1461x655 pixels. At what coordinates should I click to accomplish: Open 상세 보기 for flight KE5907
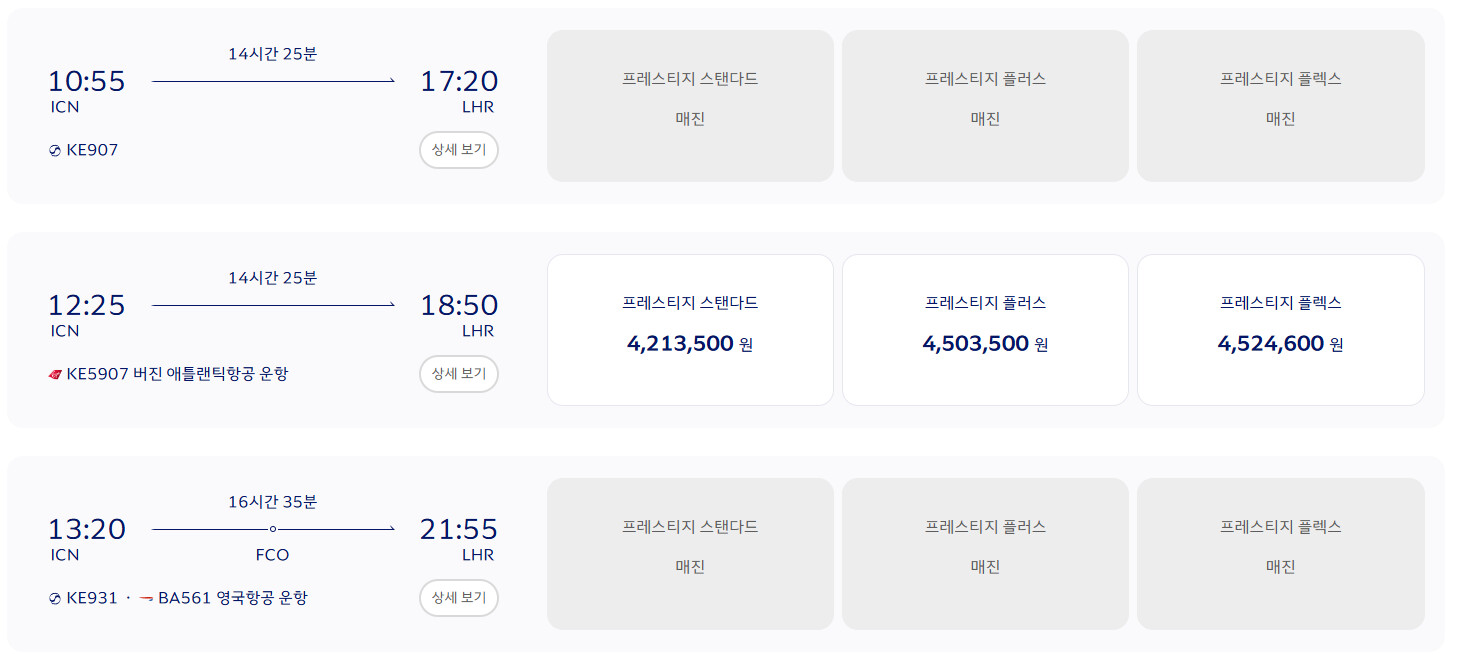point(459,374)
